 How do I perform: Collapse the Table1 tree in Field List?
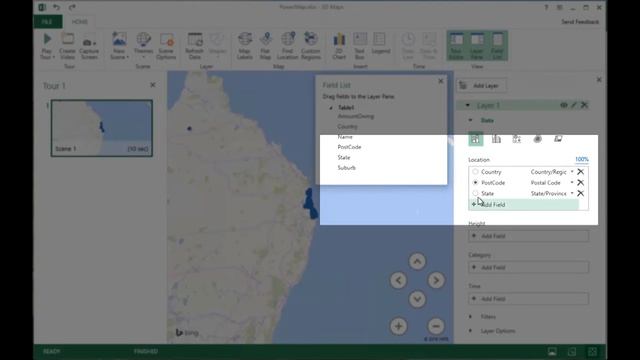[x=331, y=108]
